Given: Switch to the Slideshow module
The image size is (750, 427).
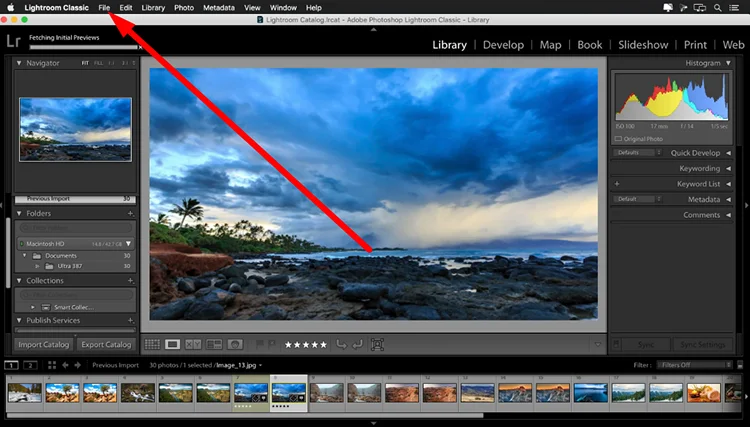Looking at the screenshot, I should [643, 45].
